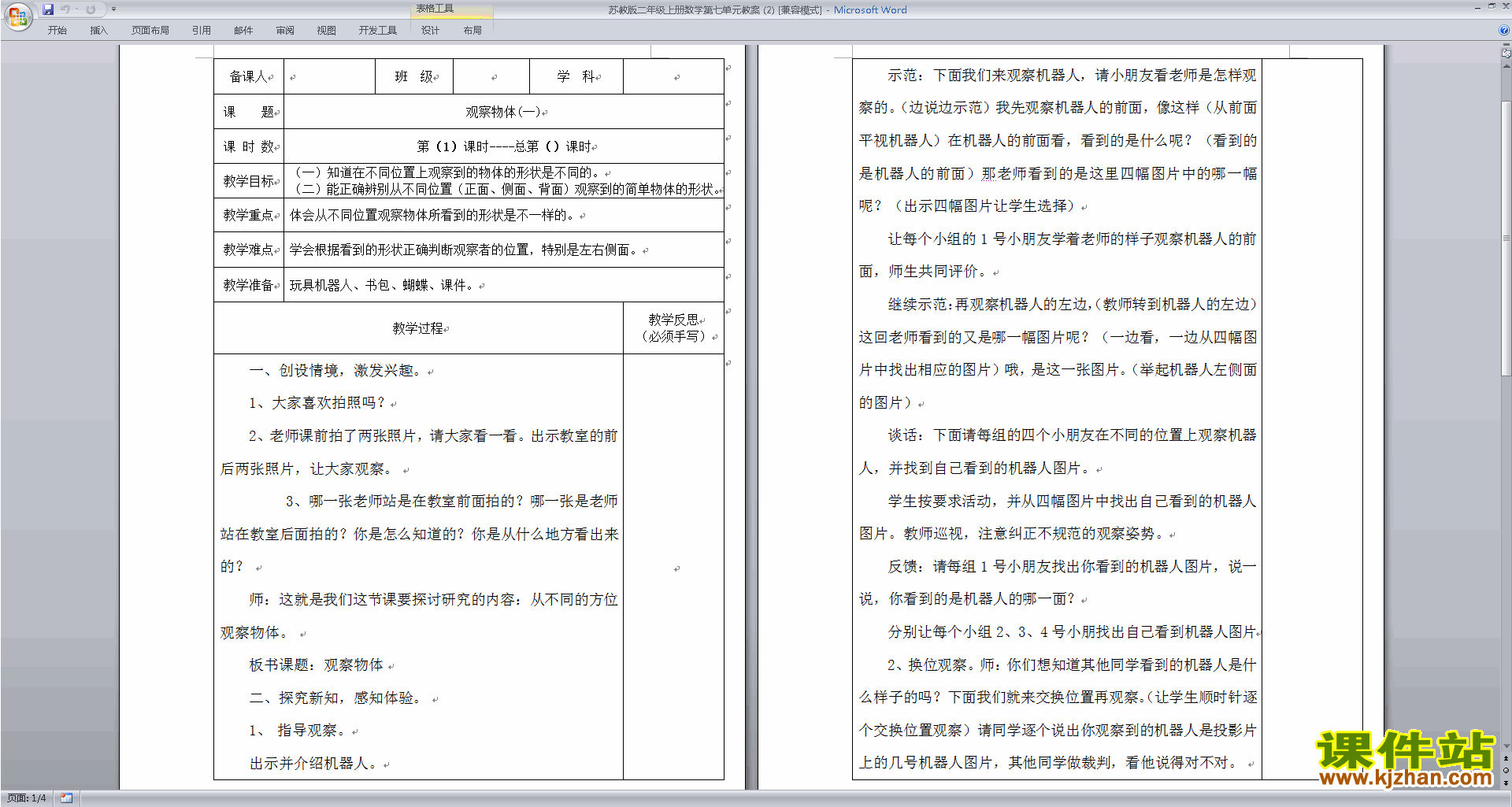Click the Next Page double-arrow button

[1506, 783]
